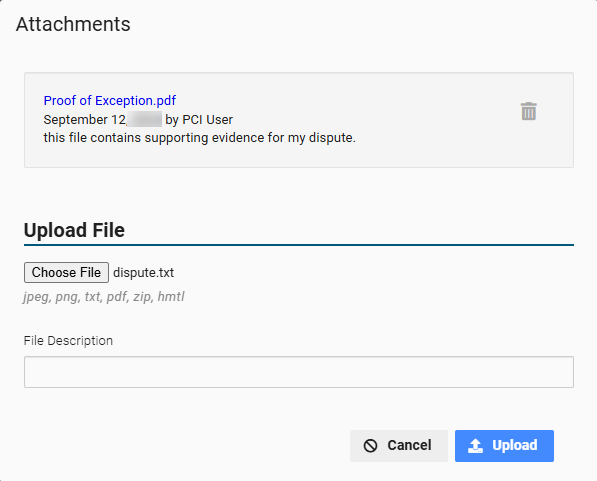Click the Upload button label
Screen dimensions: 597x481
[514, 445]
